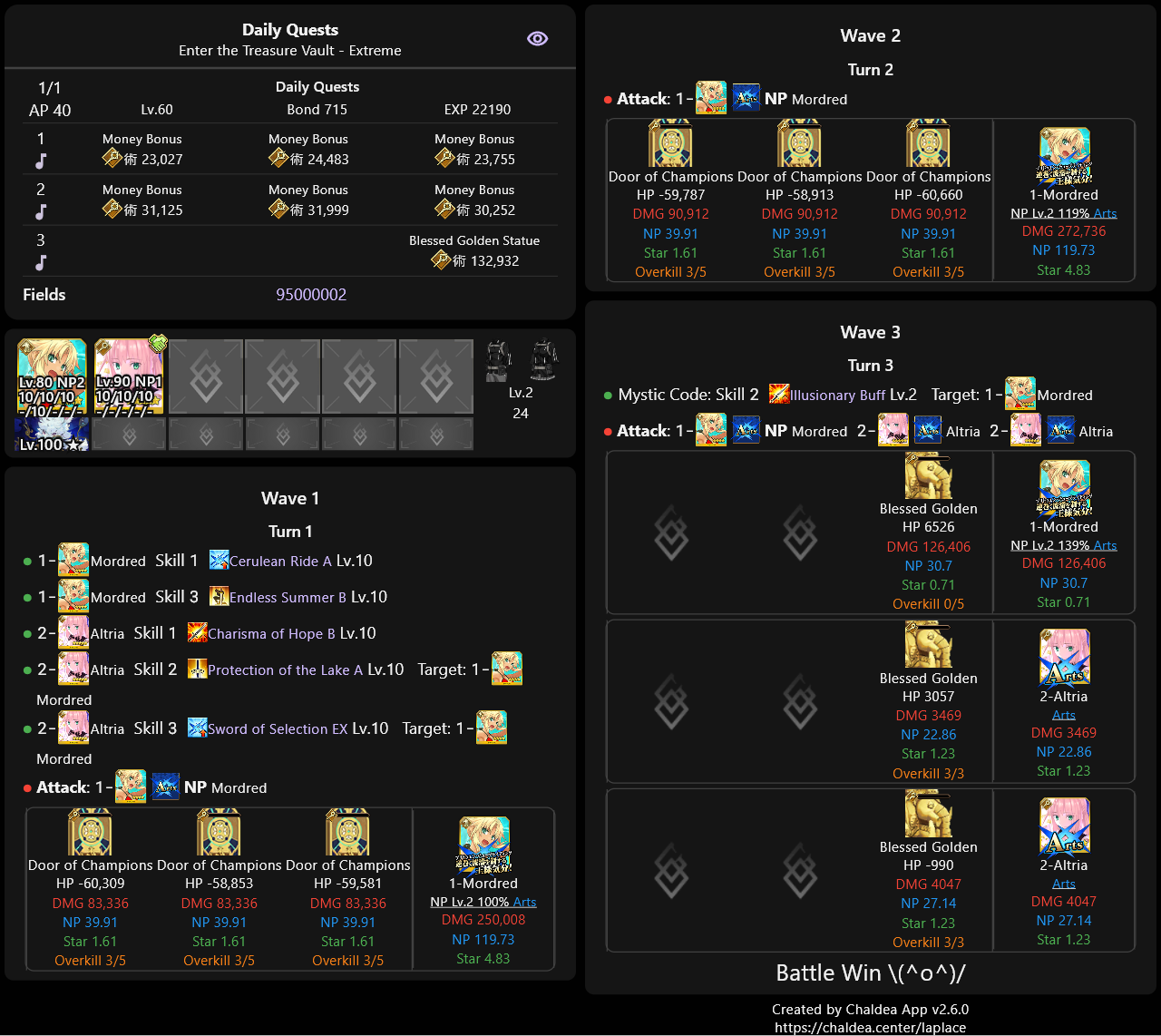
Task: Open Door of Champions icon with HP -58,853
Action: tap(219, 832)
